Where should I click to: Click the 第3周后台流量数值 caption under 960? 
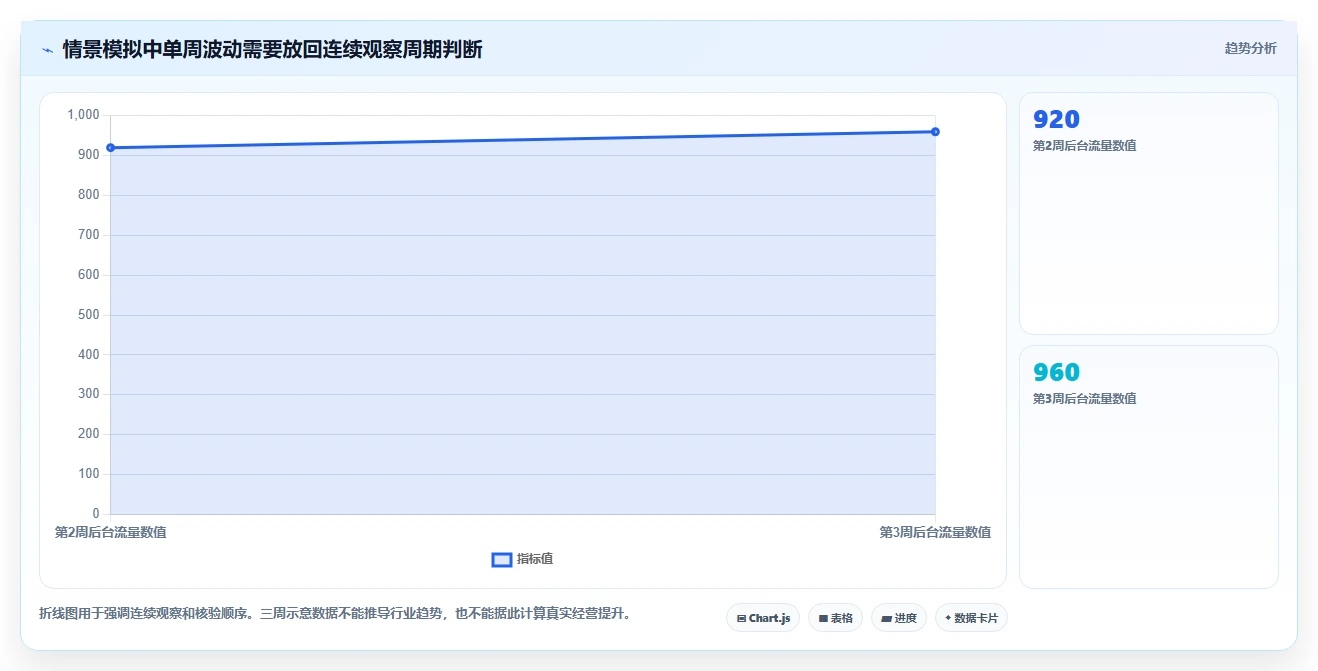(x=1084, y=399)
